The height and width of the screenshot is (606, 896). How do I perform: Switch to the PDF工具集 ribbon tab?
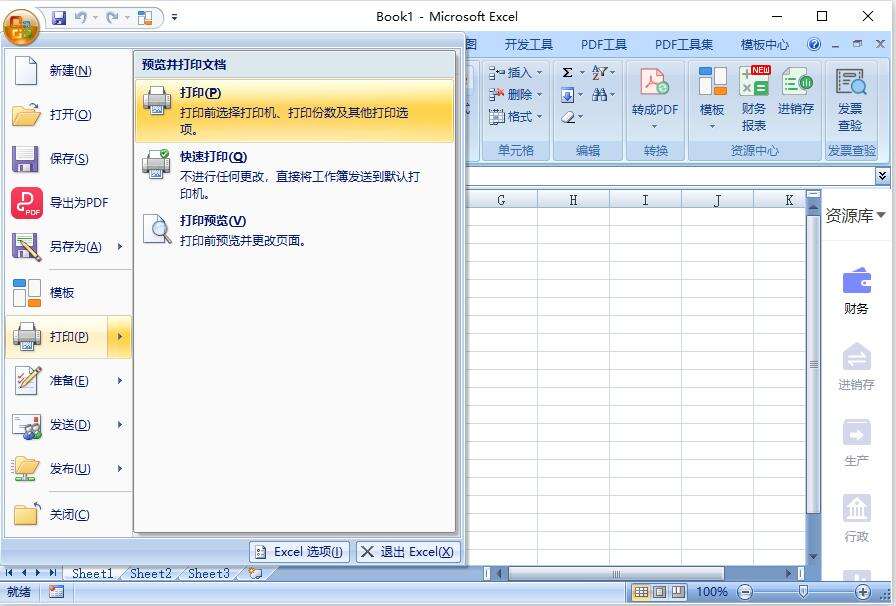[683, 45]
